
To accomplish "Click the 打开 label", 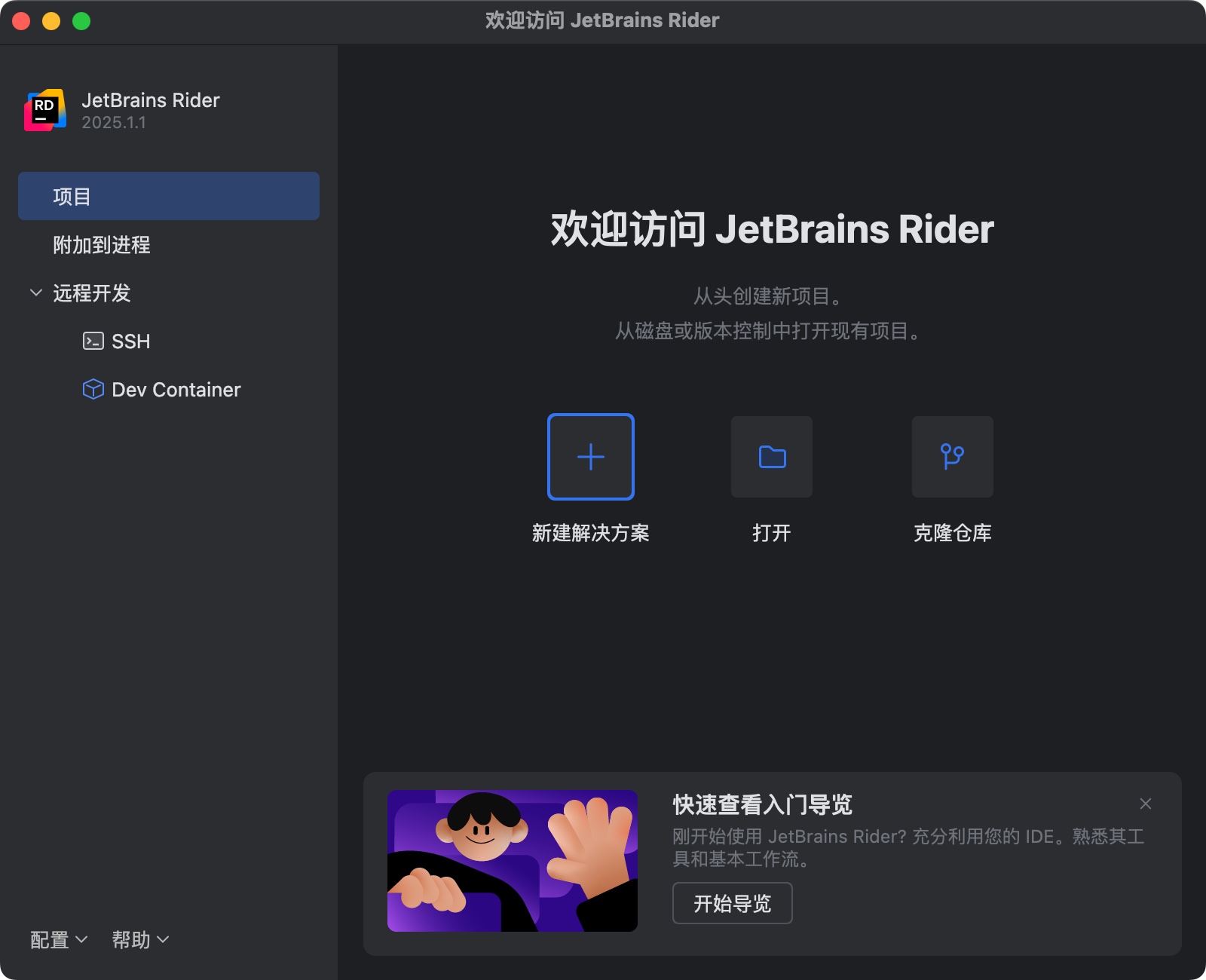I will point(772,533).
